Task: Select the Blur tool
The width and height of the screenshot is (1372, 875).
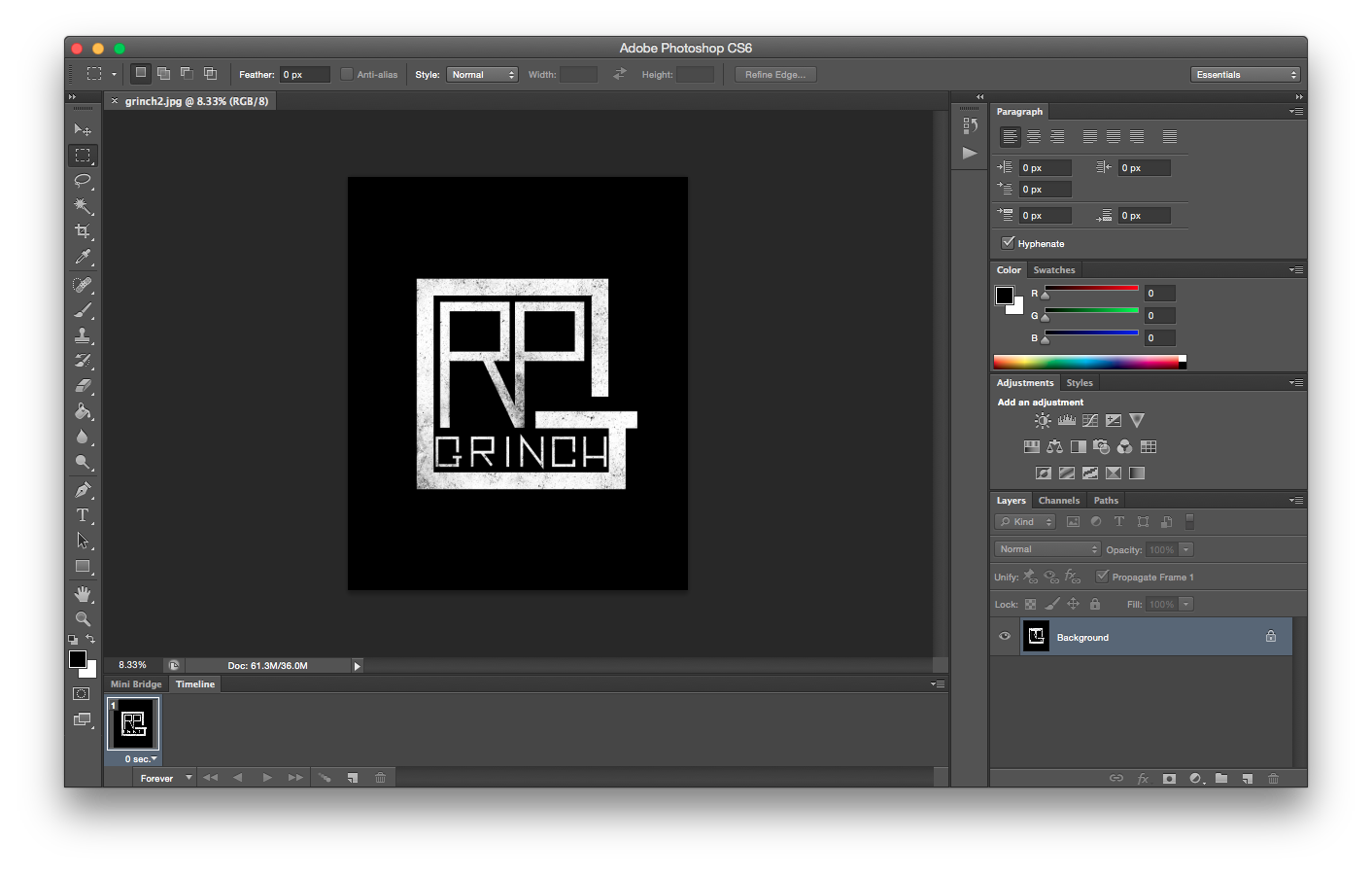Action: click(83, 437)
